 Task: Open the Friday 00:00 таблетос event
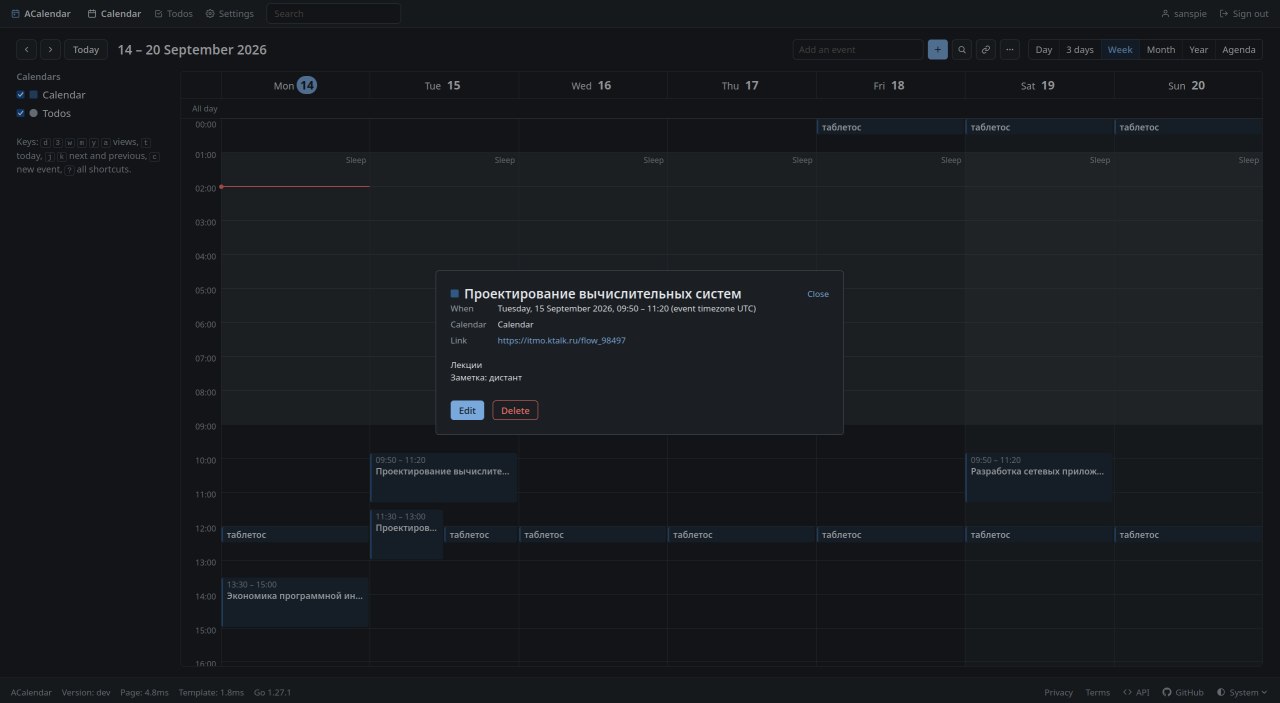tap(890, 127)
